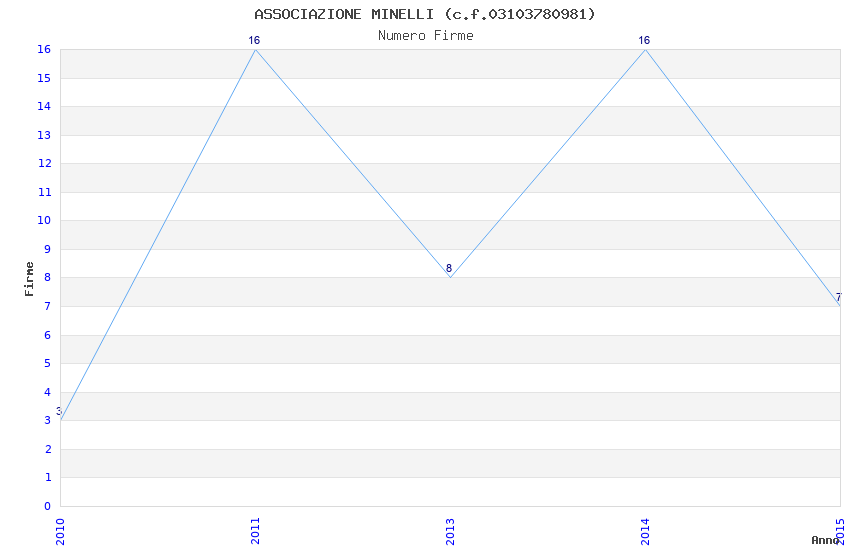The image size is (850, 550).
Task: Click the data label 3 near 2010
Action: click(59, 411)
